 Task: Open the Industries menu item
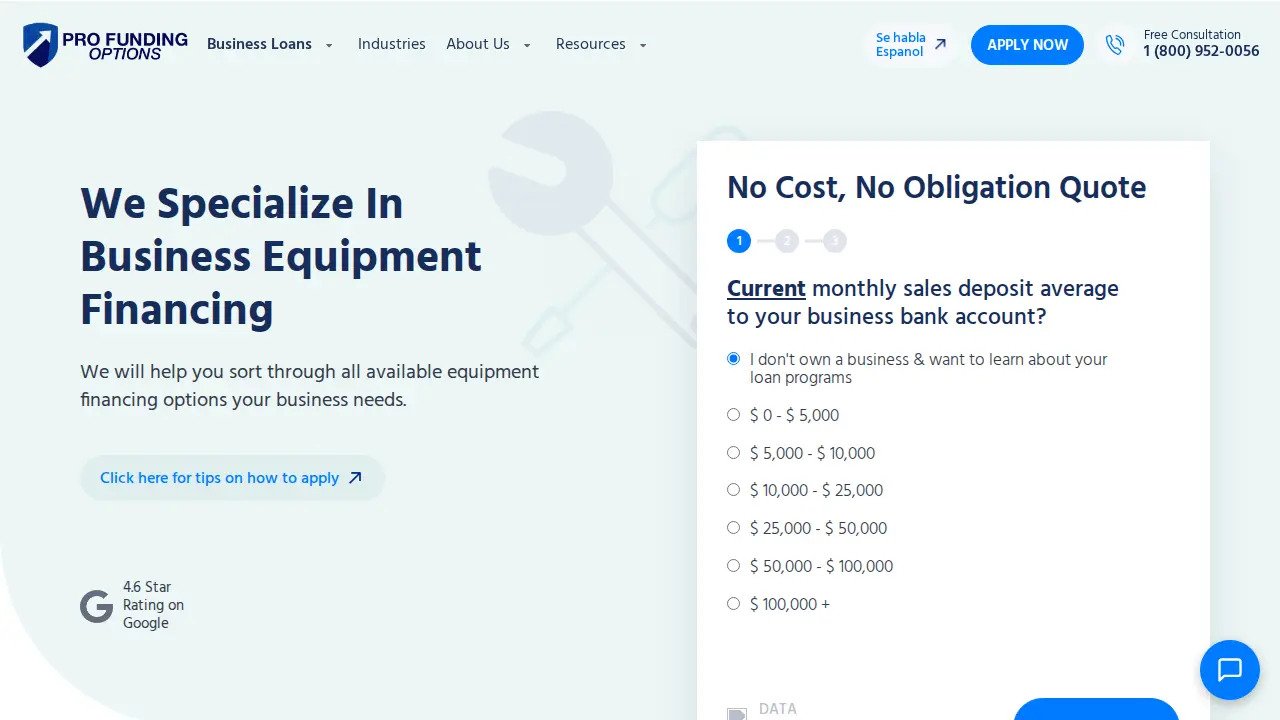pyautogui.click(x=392, y=44)
